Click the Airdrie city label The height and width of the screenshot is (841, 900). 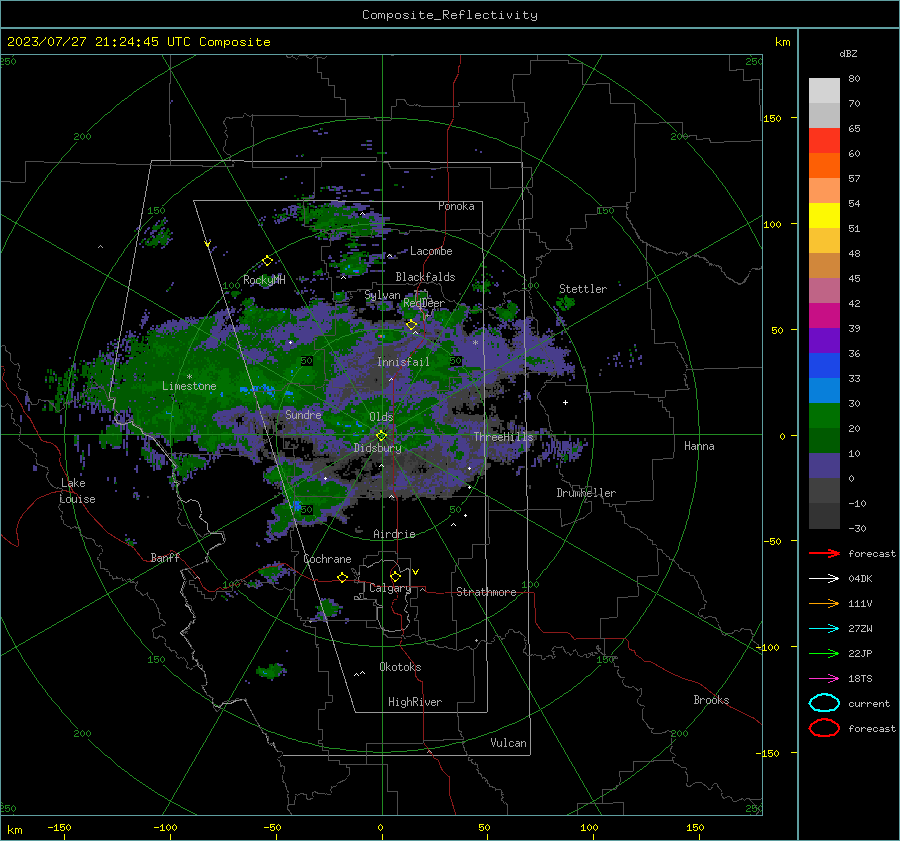(x=394, y=534)
